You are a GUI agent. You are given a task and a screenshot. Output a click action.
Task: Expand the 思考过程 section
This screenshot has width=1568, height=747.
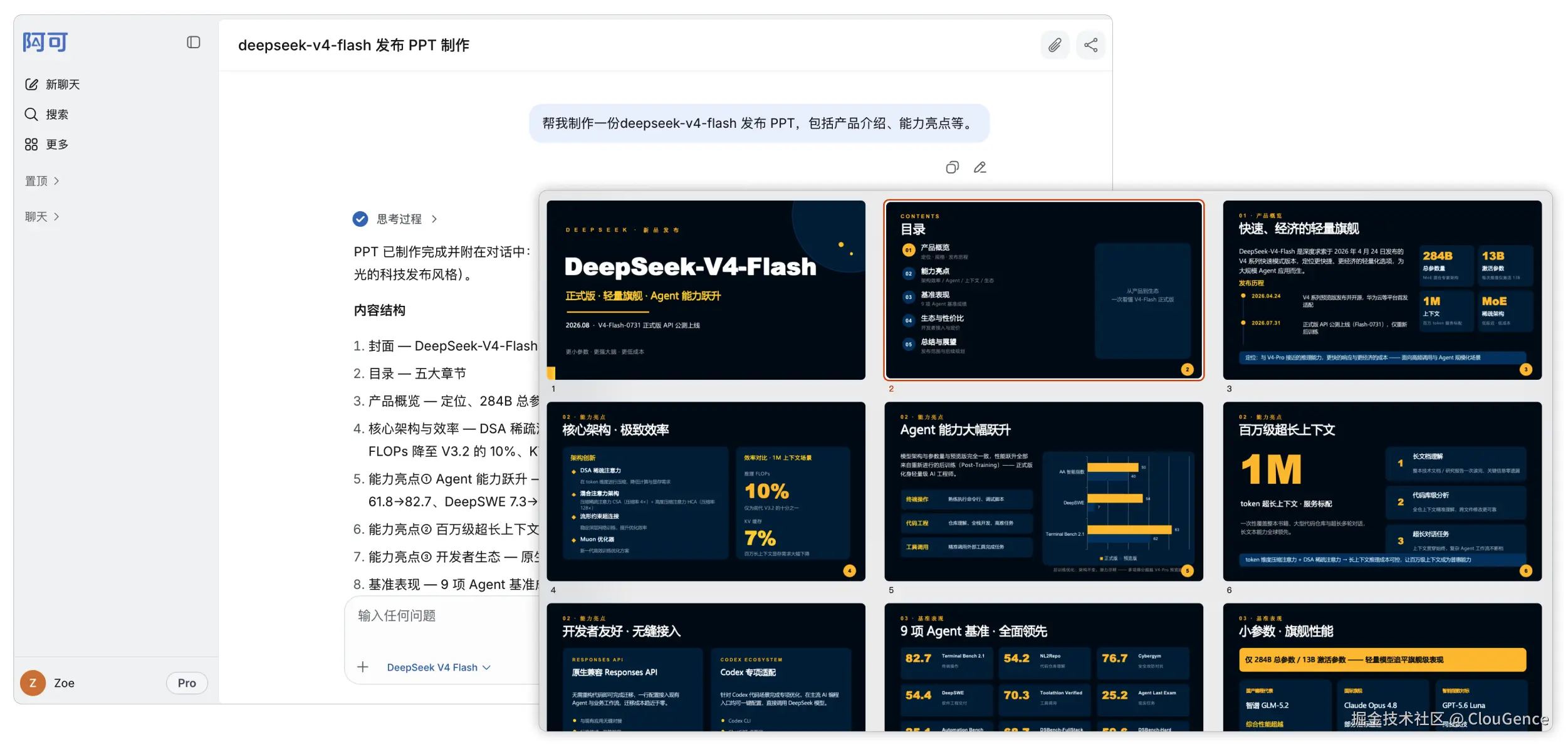tap(407, 219)
